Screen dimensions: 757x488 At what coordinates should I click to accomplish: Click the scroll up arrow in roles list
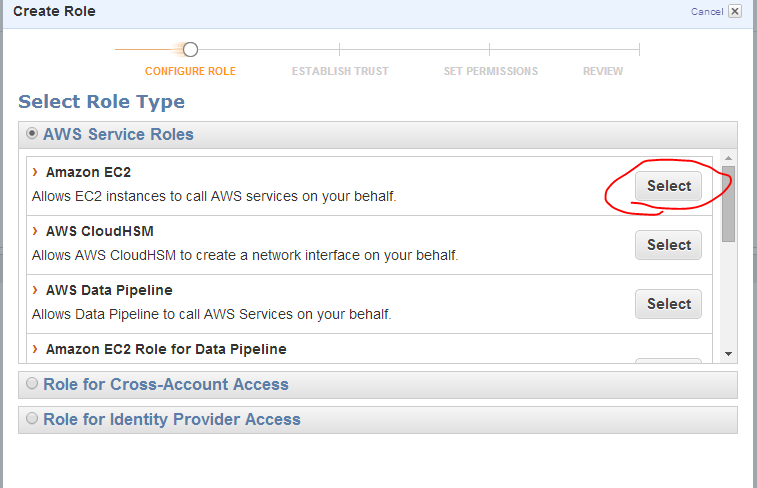click(x=729, y=158)
